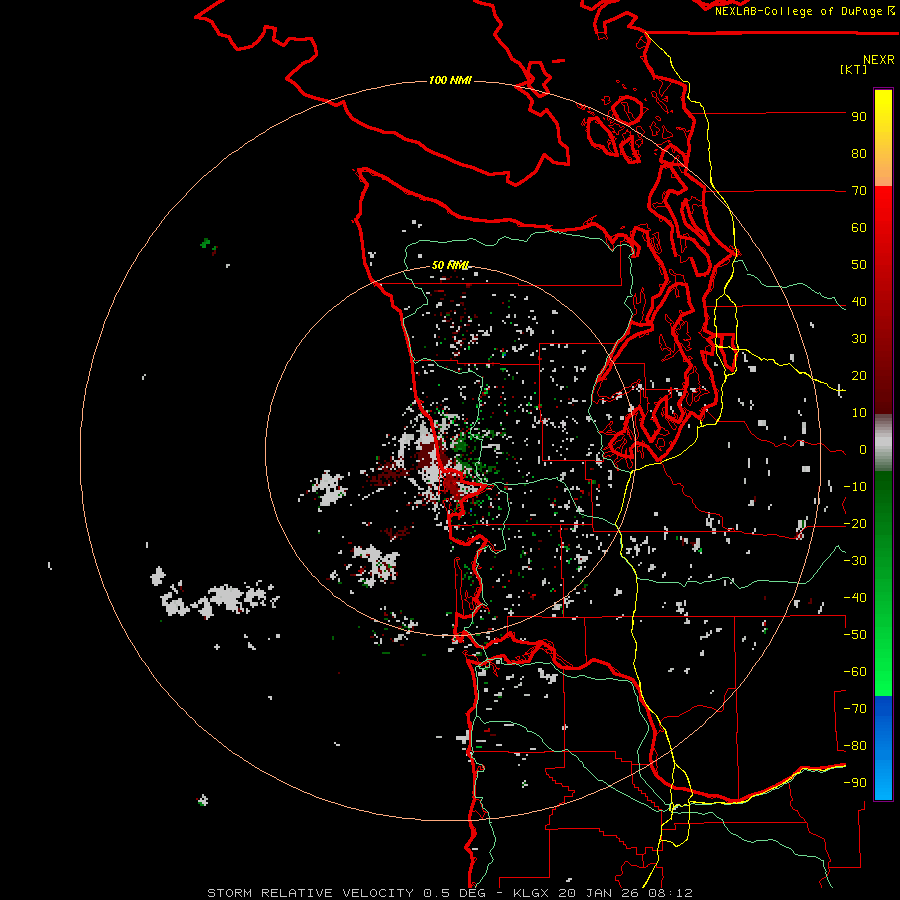
Task: Click the -90 value on velocity scale
Action: coord(855,783)
